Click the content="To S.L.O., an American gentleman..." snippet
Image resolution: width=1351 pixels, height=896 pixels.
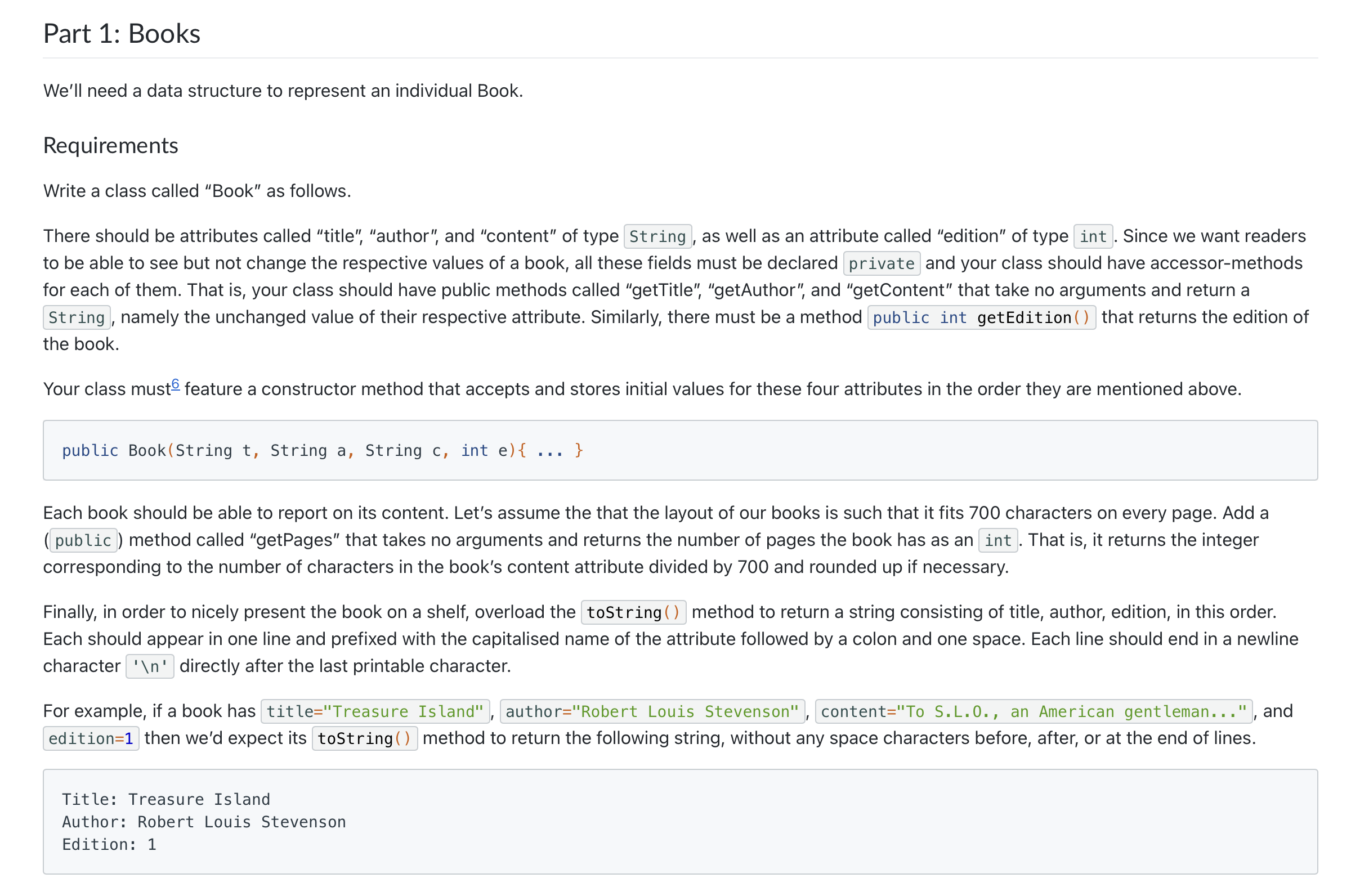coord(1034,711)
